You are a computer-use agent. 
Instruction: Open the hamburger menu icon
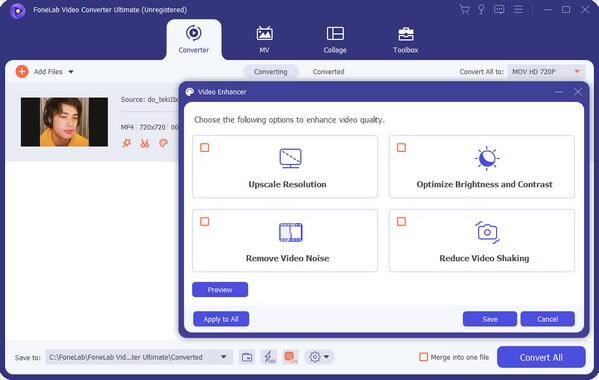point(518,9)
